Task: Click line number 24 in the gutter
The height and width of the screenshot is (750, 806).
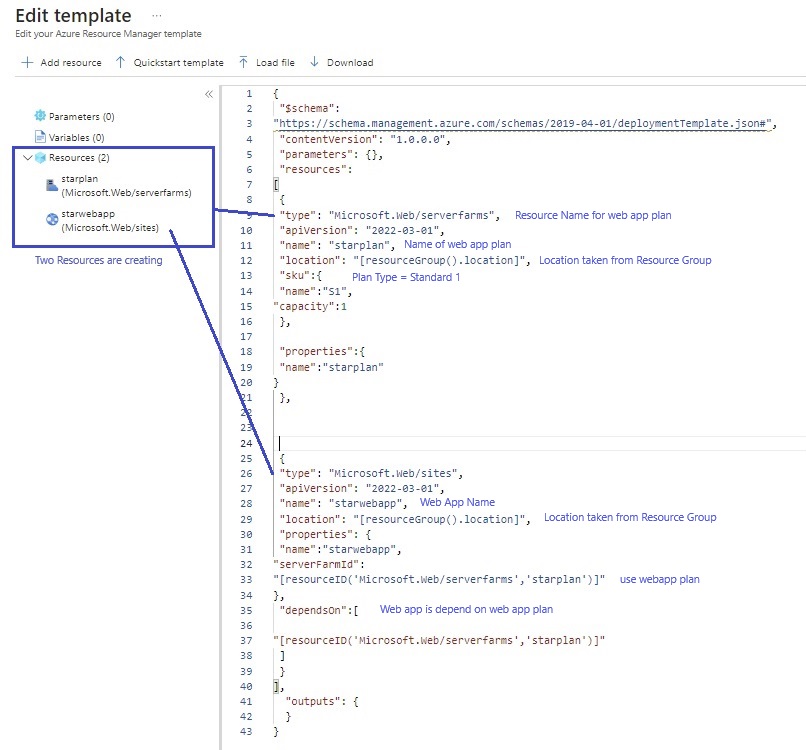Action: [246, 443]
